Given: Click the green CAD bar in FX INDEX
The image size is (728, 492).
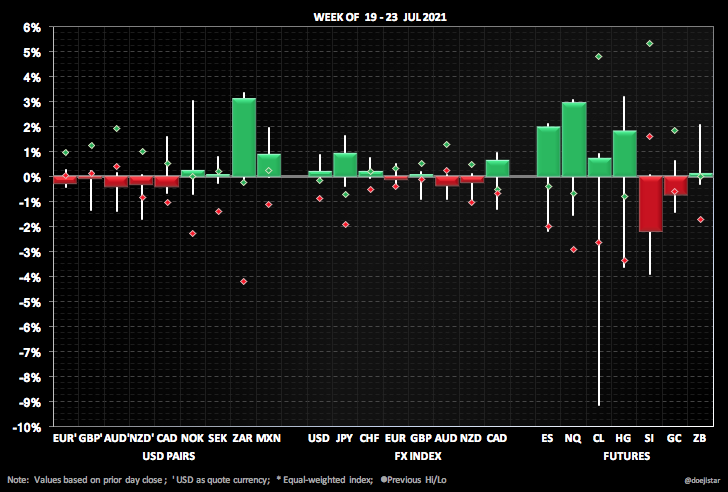Looking at the screenshot, I should coord(497,168).
